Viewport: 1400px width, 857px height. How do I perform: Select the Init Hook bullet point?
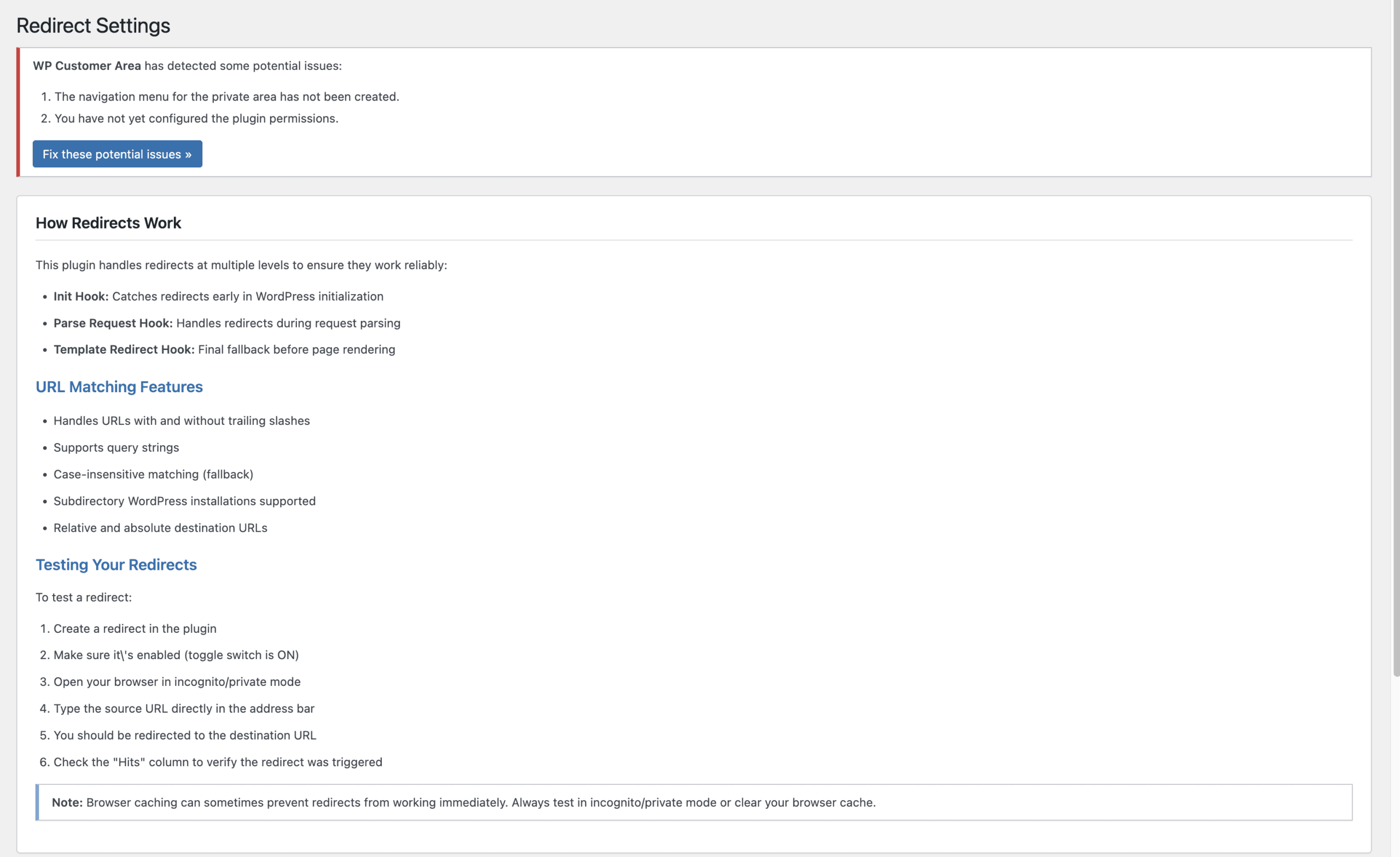[x=218, y=296]
